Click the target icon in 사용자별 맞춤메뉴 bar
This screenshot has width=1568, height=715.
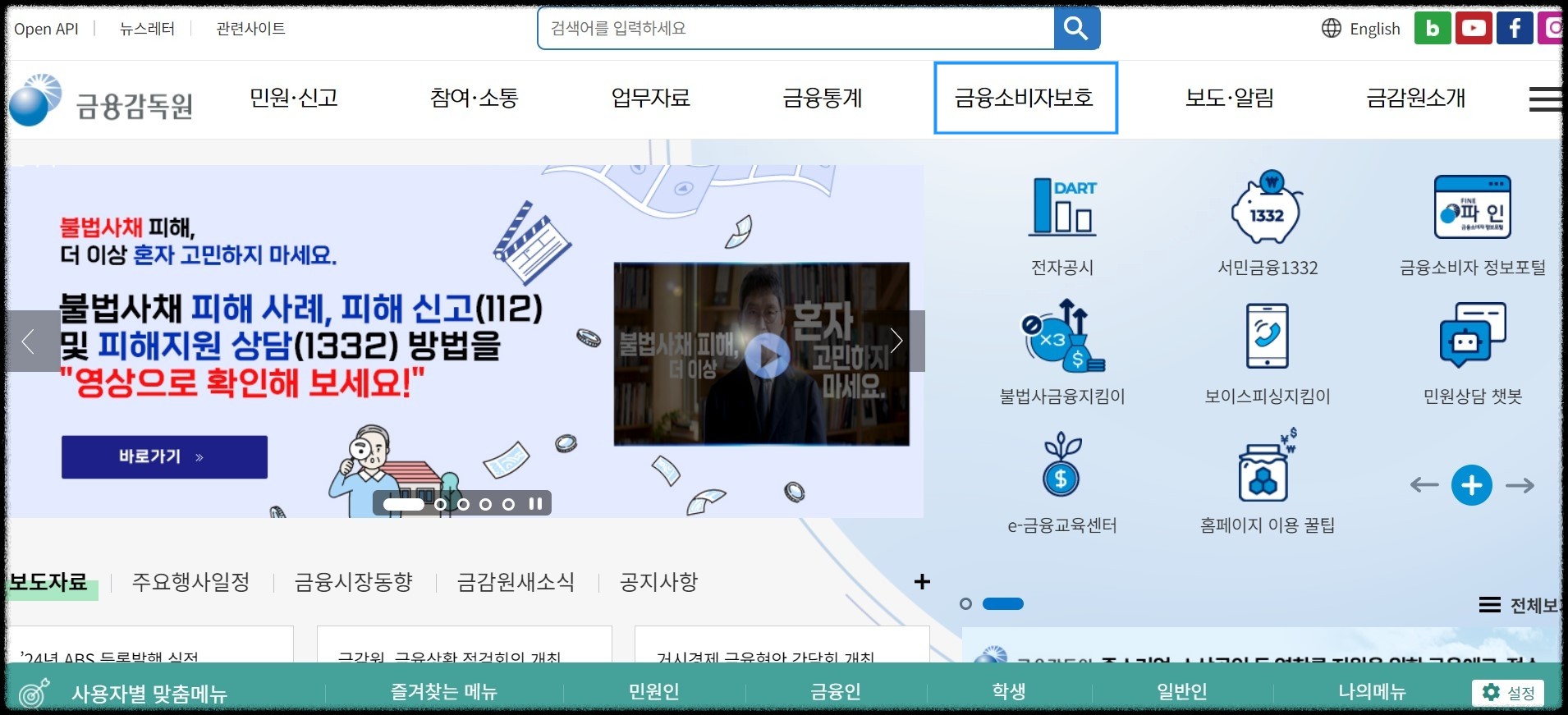click(x=34, y=694)
